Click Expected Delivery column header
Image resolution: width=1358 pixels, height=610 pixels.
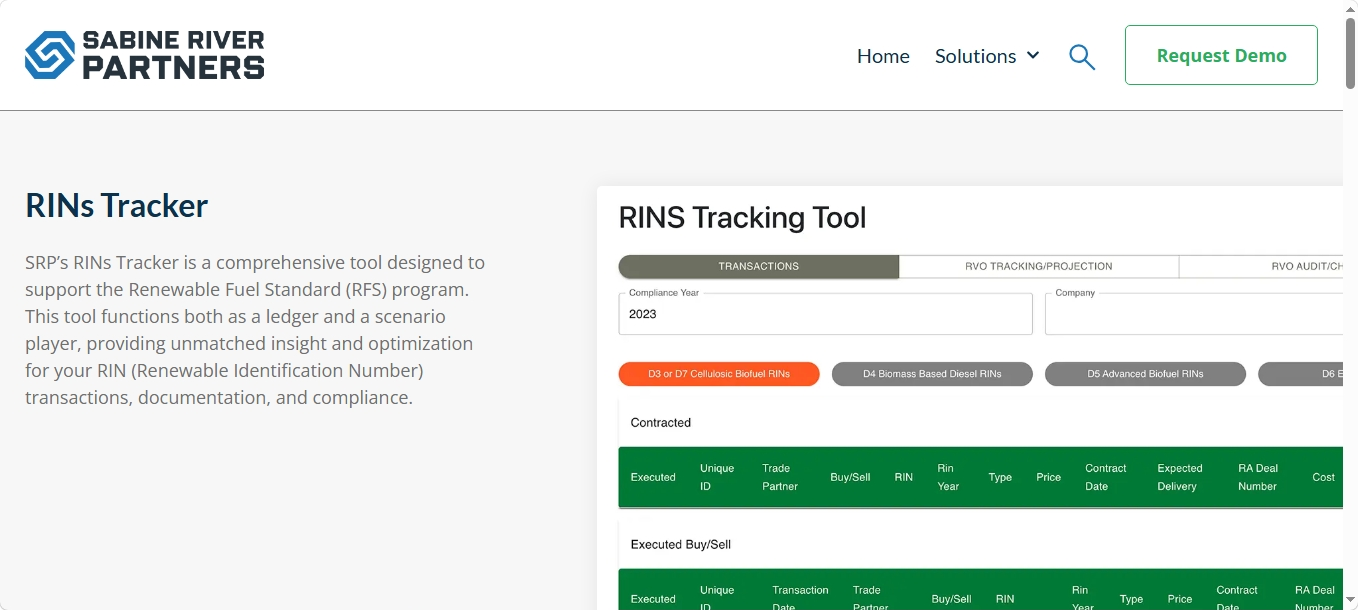pos(1180,477)
